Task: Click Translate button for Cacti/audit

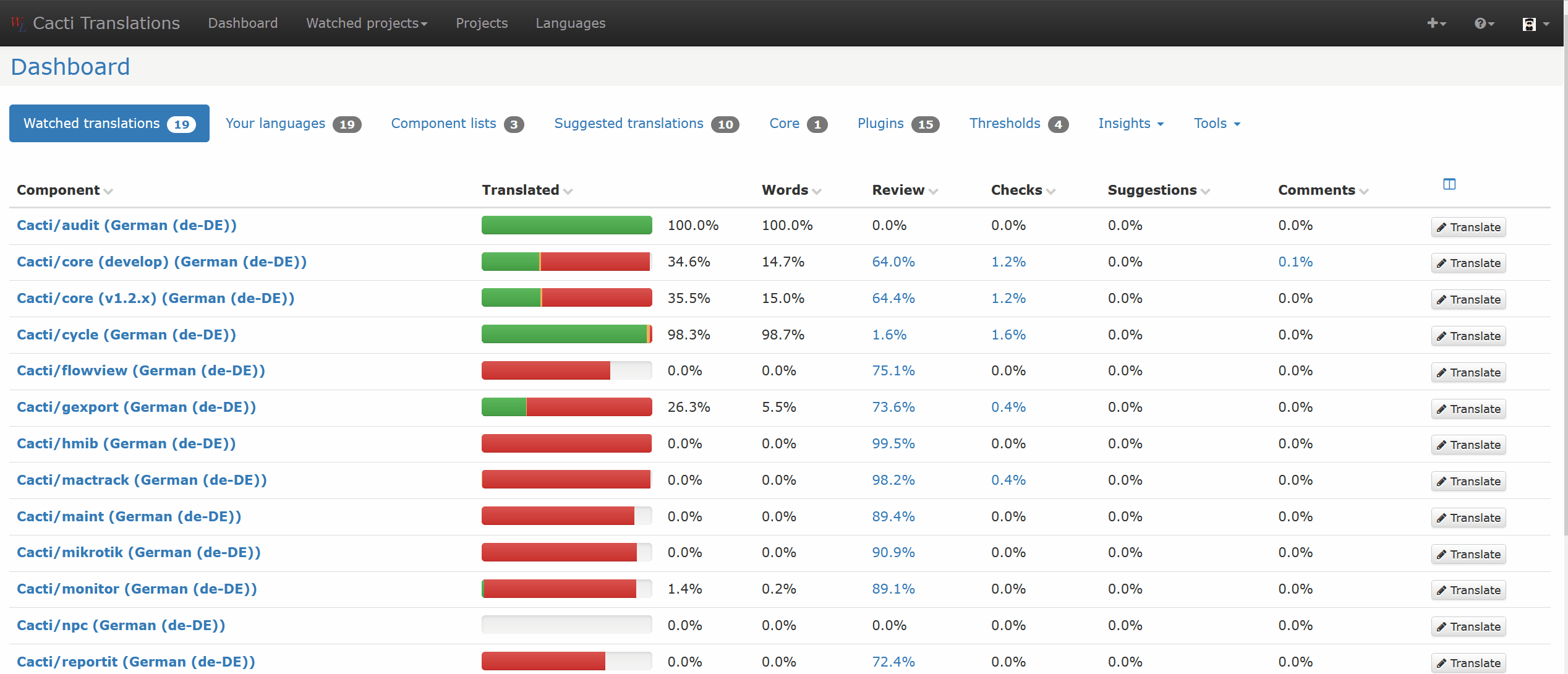Action: (x=1468, y=227)
